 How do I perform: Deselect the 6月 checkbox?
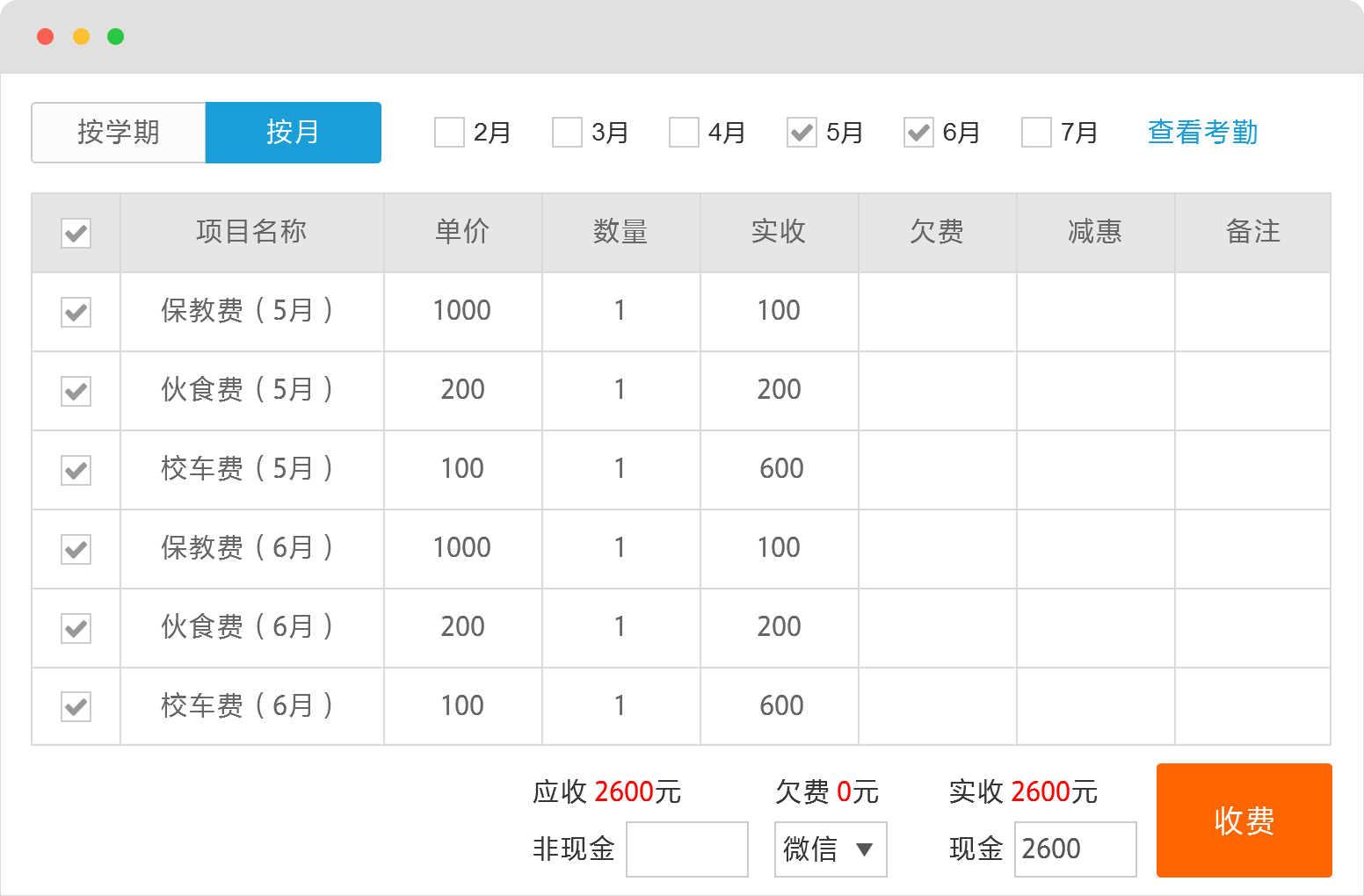pyautogui.click(x=918, y=133)
